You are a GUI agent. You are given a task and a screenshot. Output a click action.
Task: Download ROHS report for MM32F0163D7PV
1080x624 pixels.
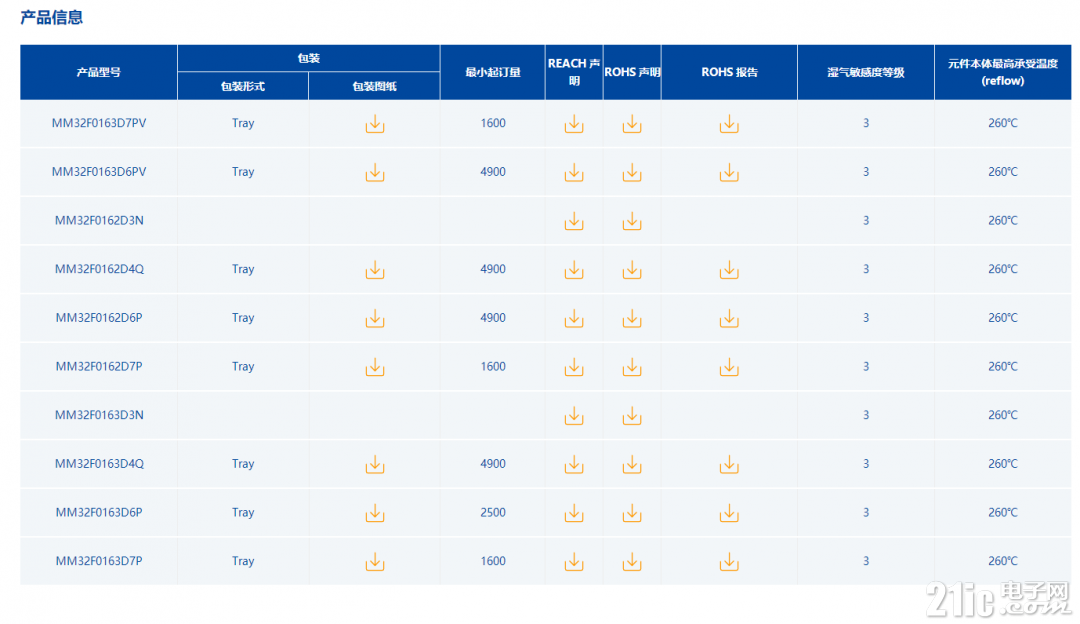[x=729, y=125]
